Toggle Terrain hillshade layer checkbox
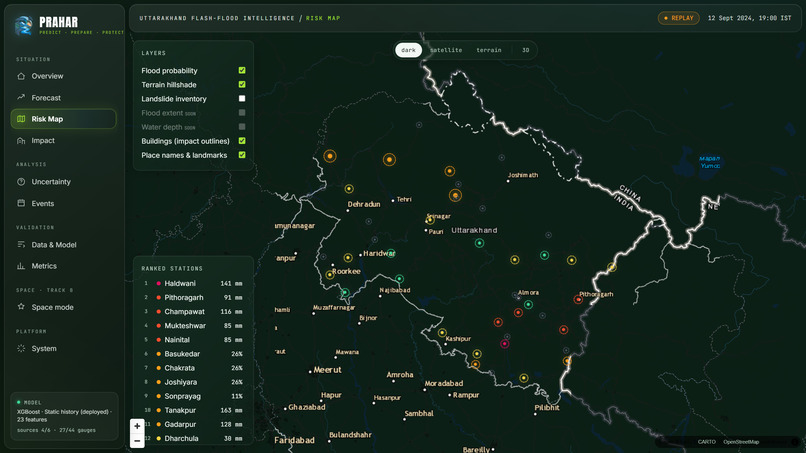The height and width of the screenshot is (453, 806). click(242, 84)
